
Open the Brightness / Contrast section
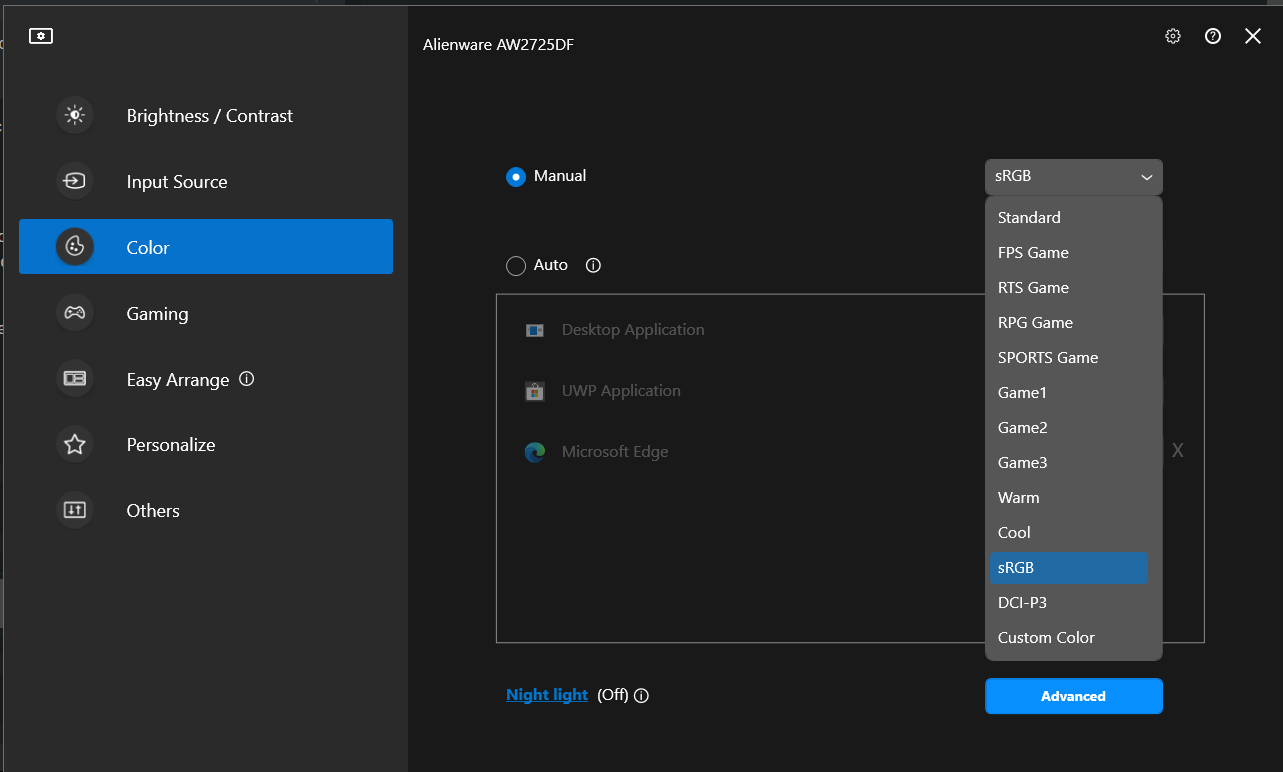tap(206, 115)
